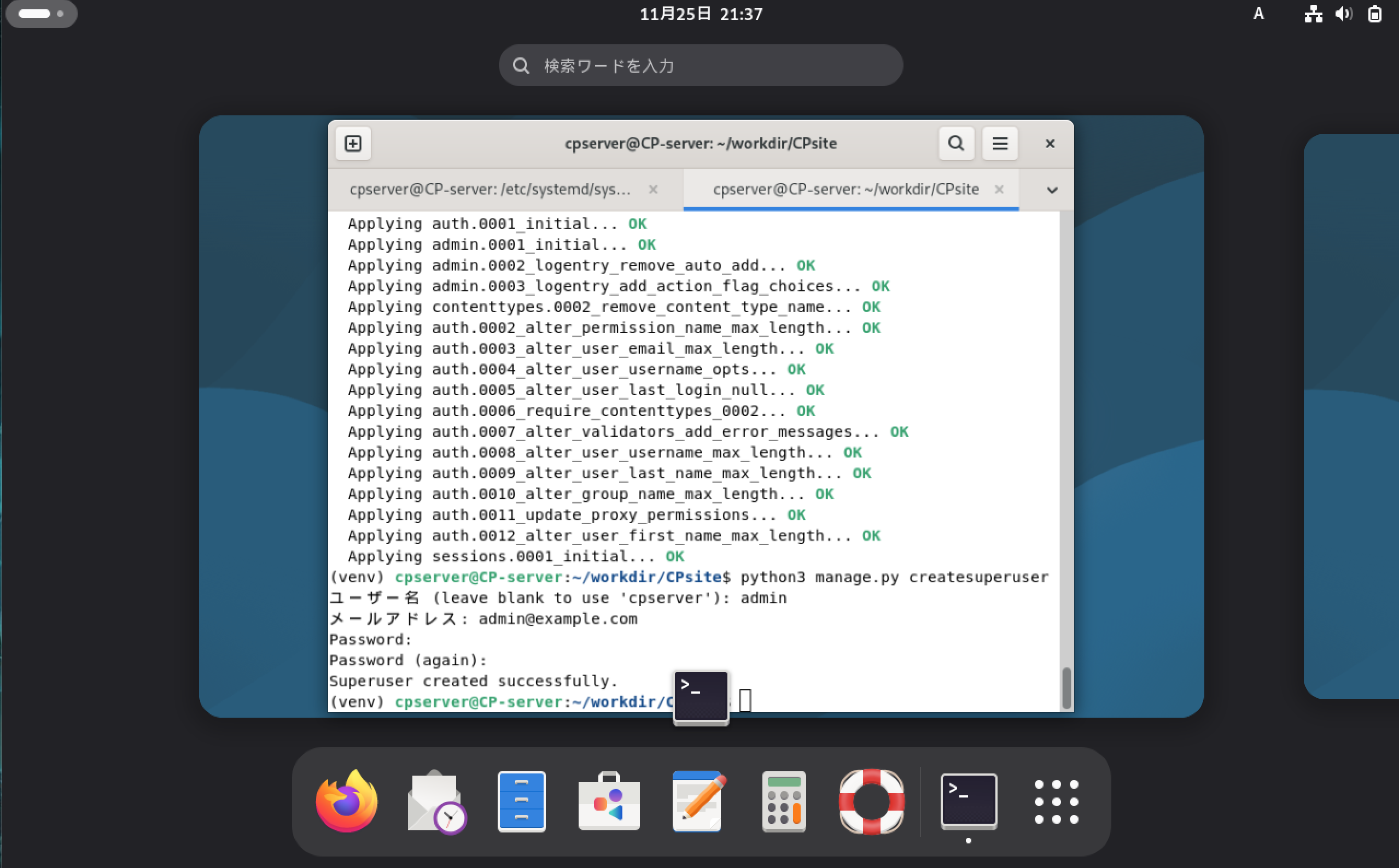Open Evolution mail and calendar app
This screenshot has width=1399, height=868.
(x=435, y=801)
